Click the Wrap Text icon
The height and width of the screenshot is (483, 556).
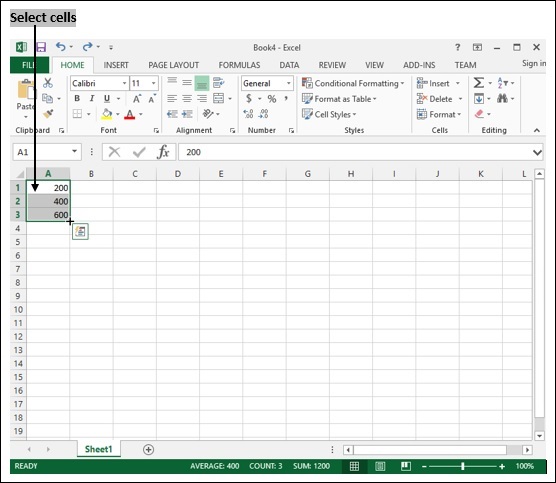pos(218,83)
